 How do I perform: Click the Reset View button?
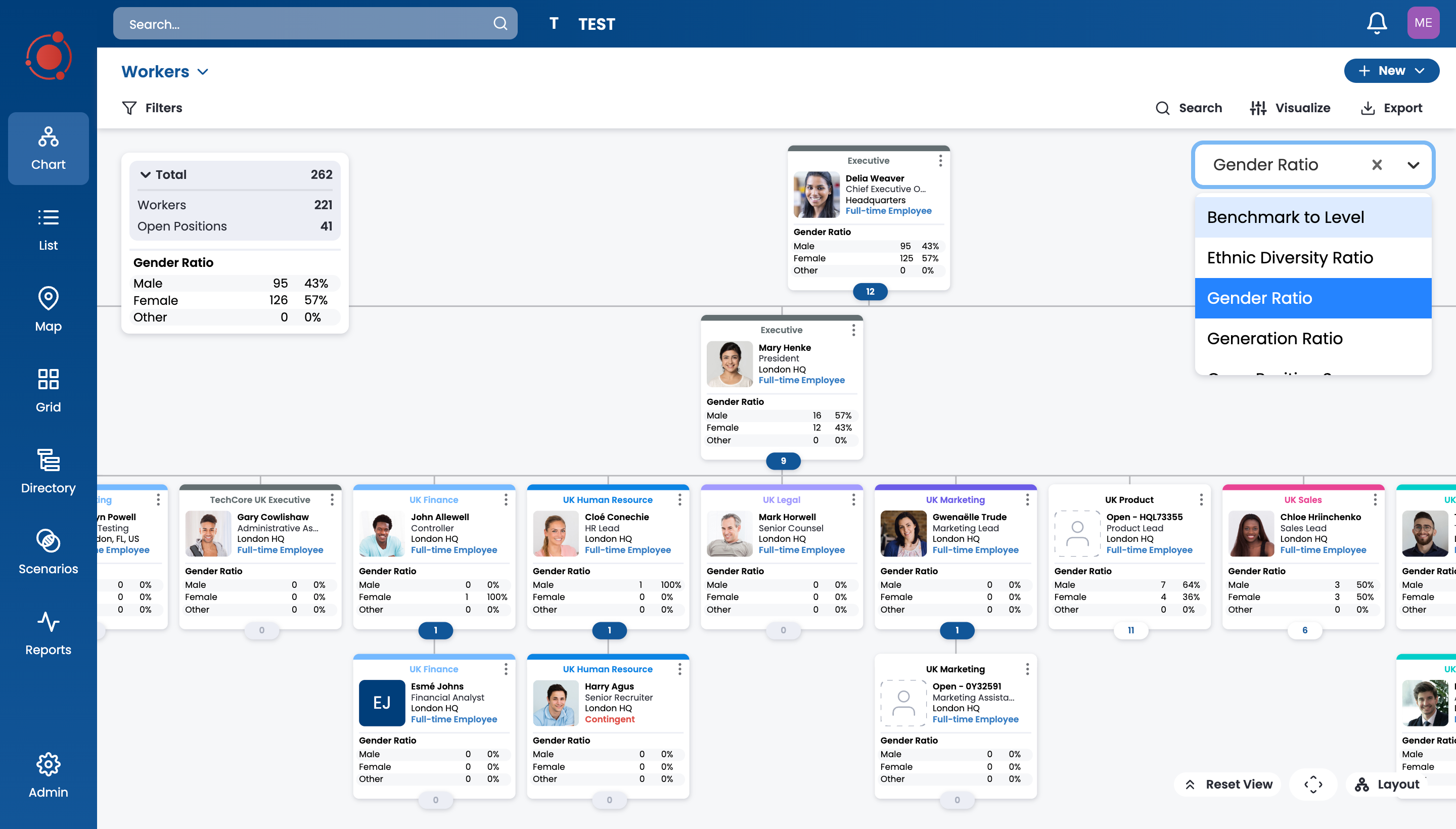click(1227, 784)
